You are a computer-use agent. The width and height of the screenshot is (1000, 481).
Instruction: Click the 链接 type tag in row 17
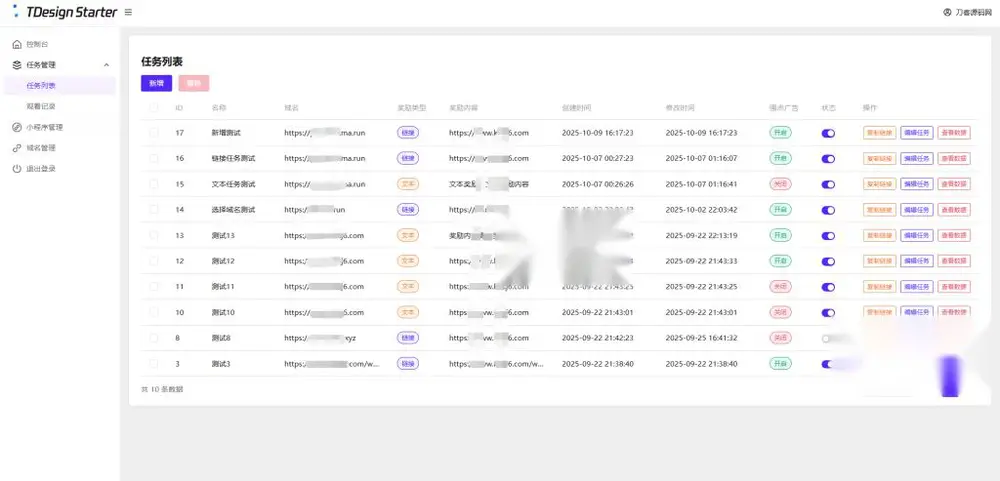(408, 133)
